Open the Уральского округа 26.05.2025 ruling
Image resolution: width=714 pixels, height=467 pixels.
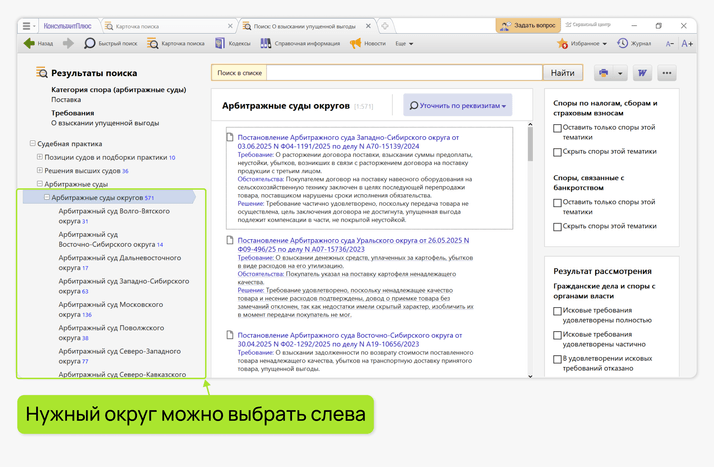pyautogui.click(x=353, y=245)
